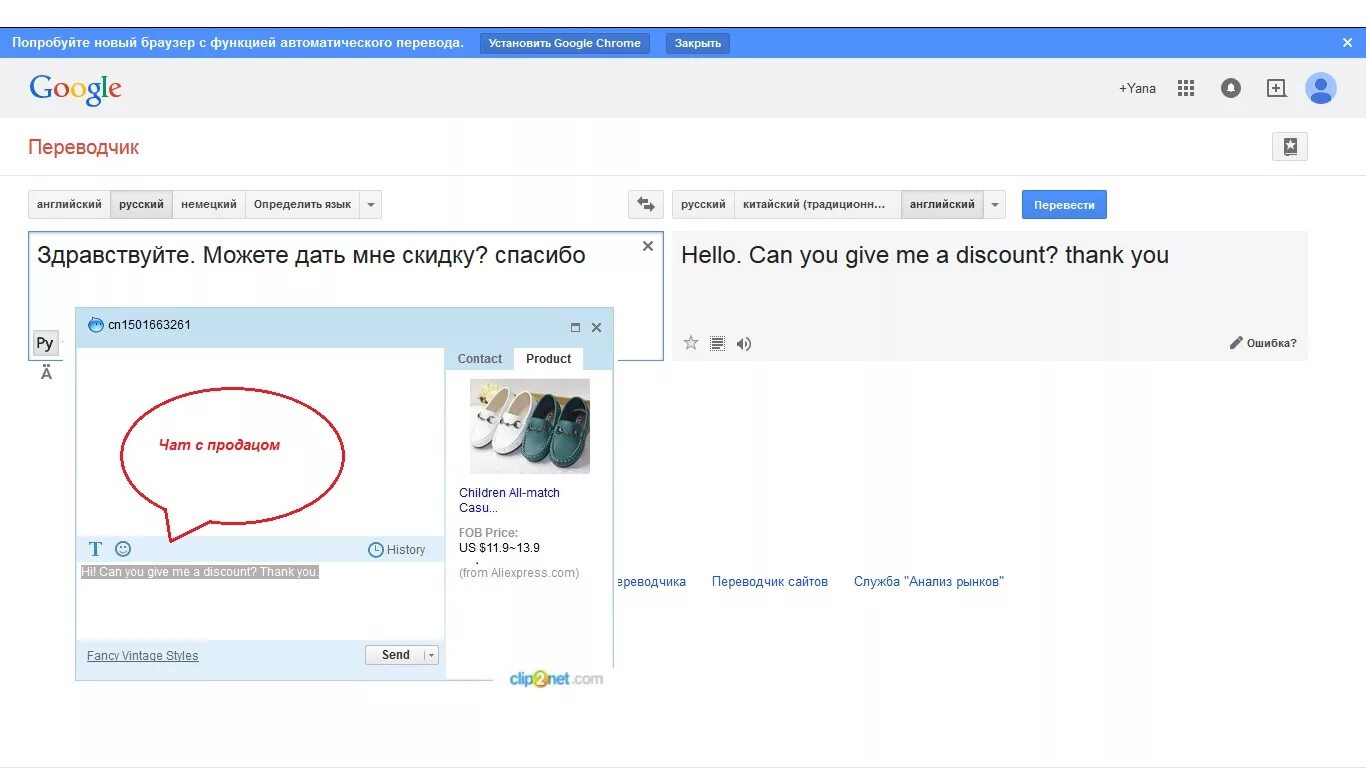Open 'Переводчик сайтов' link

770,581
